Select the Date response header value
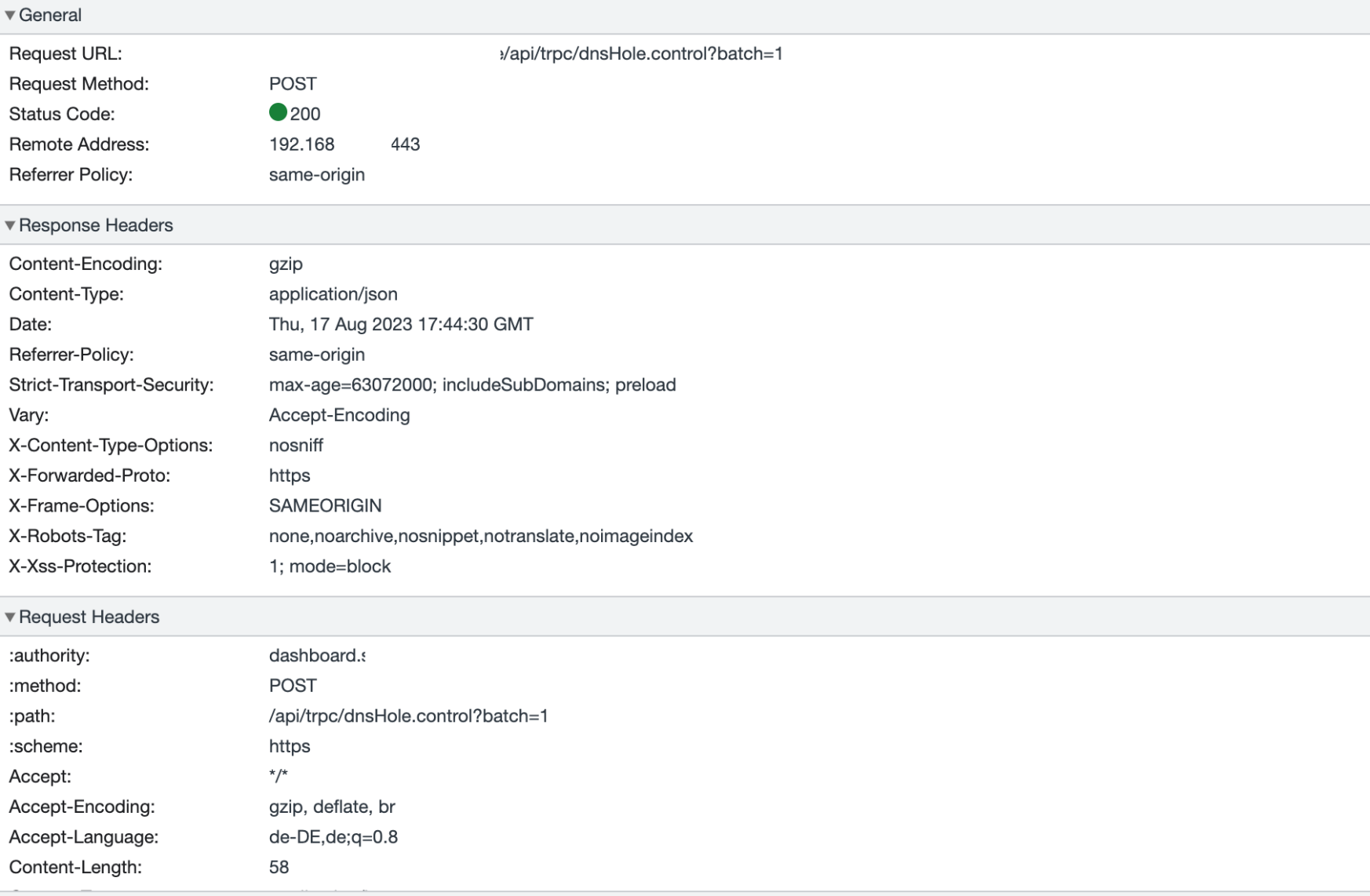1370x896 pixels. (x=401, y=324)
